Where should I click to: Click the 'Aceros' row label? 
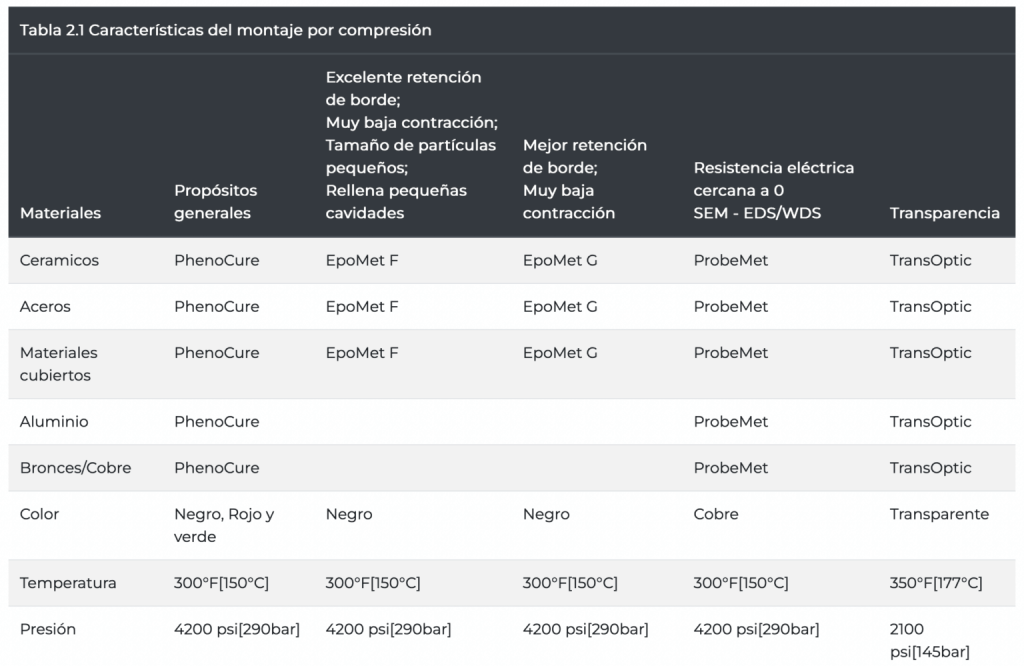[x=45, y=306]
